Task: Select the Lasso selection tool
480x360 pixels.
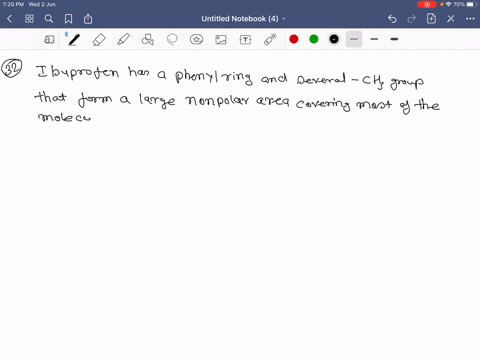Action: coord(172,39)
